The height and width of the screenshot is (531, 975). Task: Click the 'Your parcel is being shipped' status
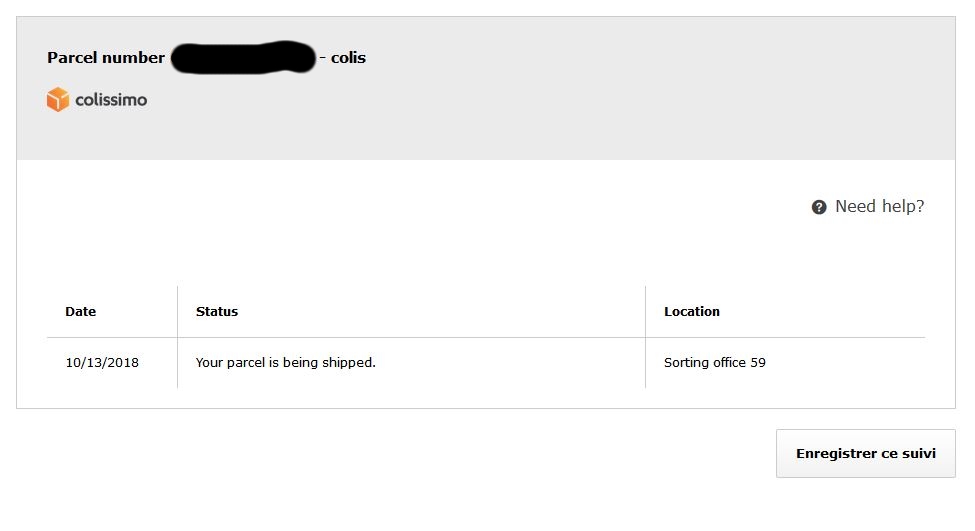[285, 362]
